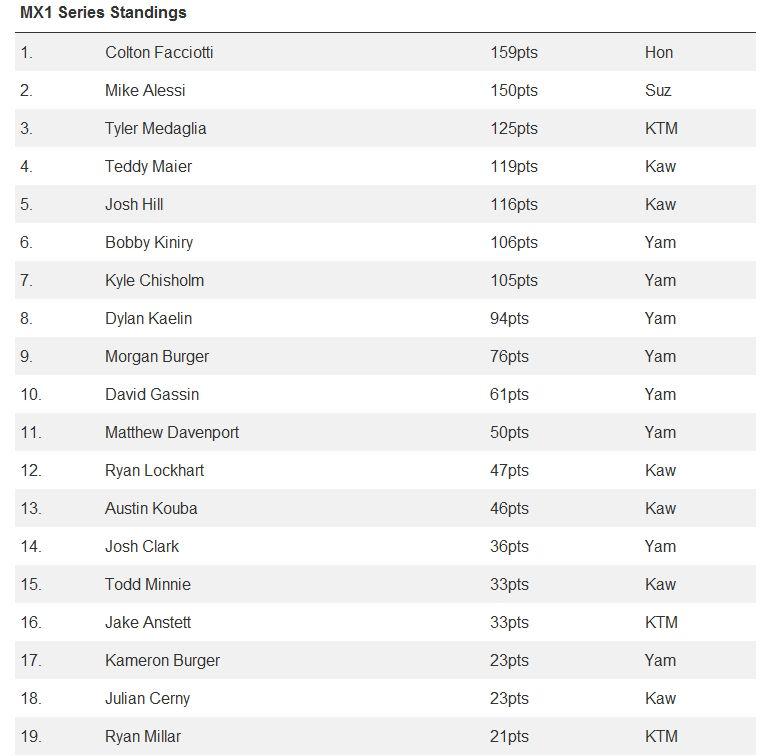The image size is (765, 756).
Task: Click the 94pts cell for Dylan Kaelin
Action: click(x=509, y=318)
